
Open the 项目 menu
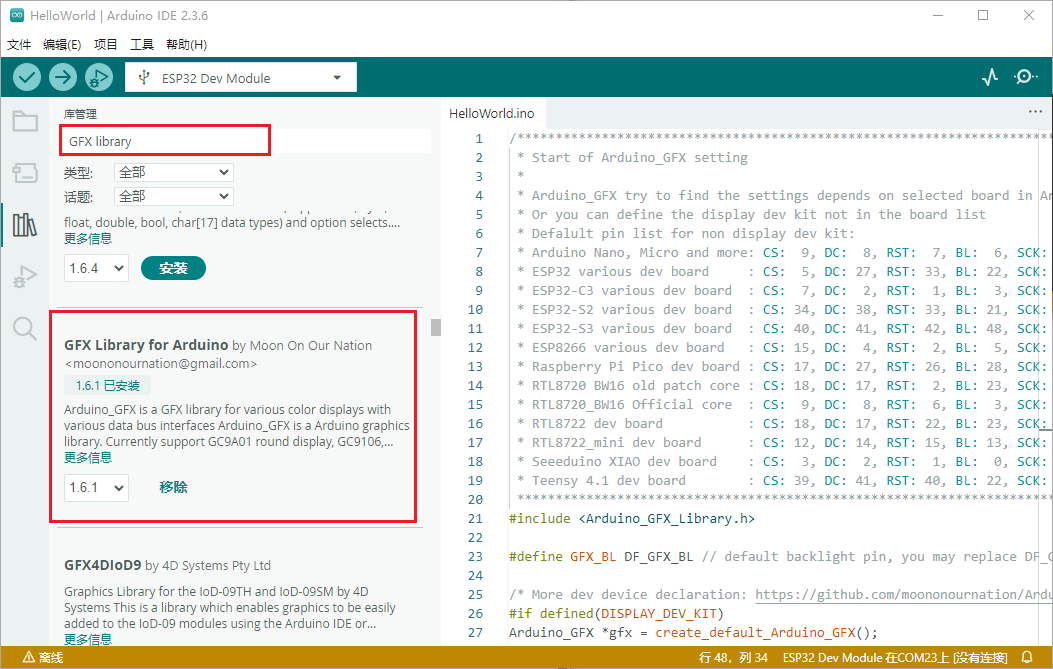(105, 44)
